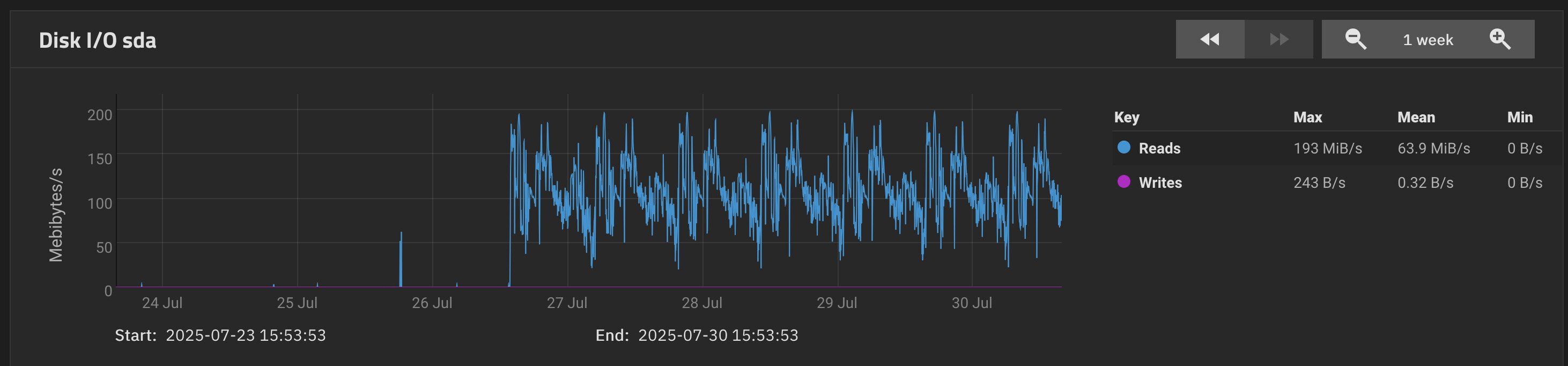Click the Key column header
This screenshot has height=366, width=1568.
pos(1127,118)
